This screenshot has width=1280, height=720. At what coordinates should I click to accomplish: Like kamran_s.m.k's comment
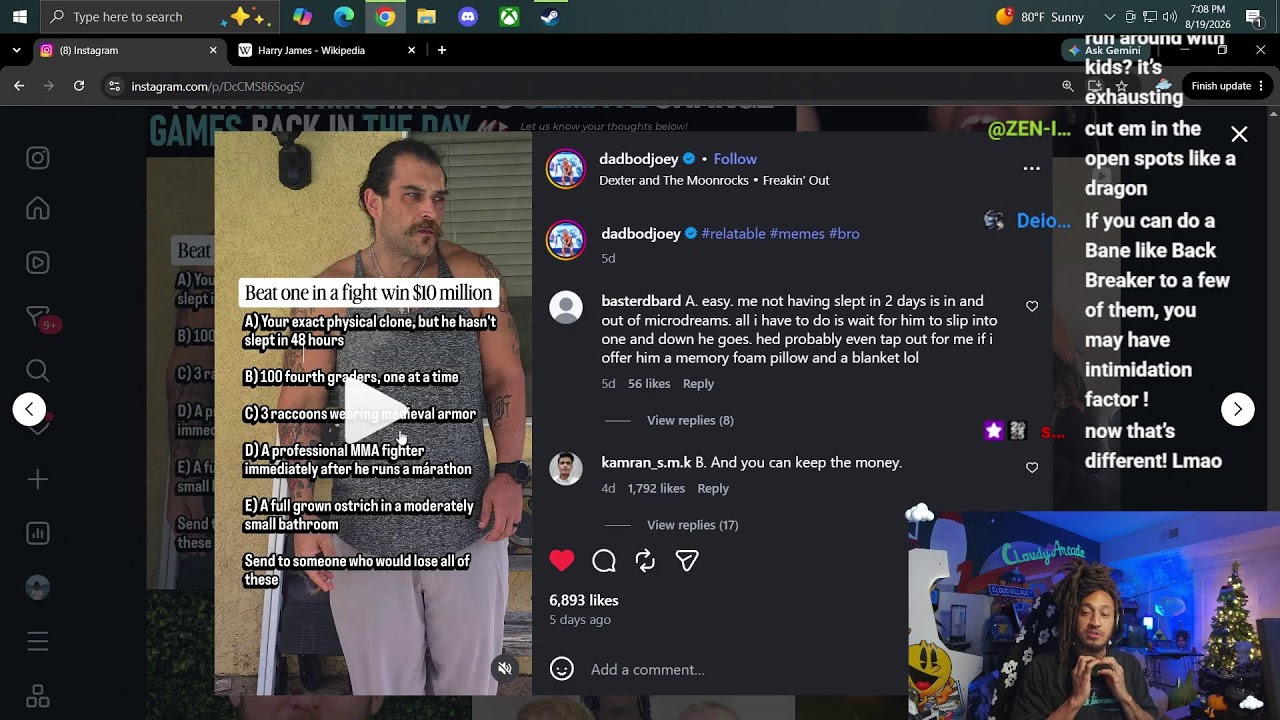1032,467
